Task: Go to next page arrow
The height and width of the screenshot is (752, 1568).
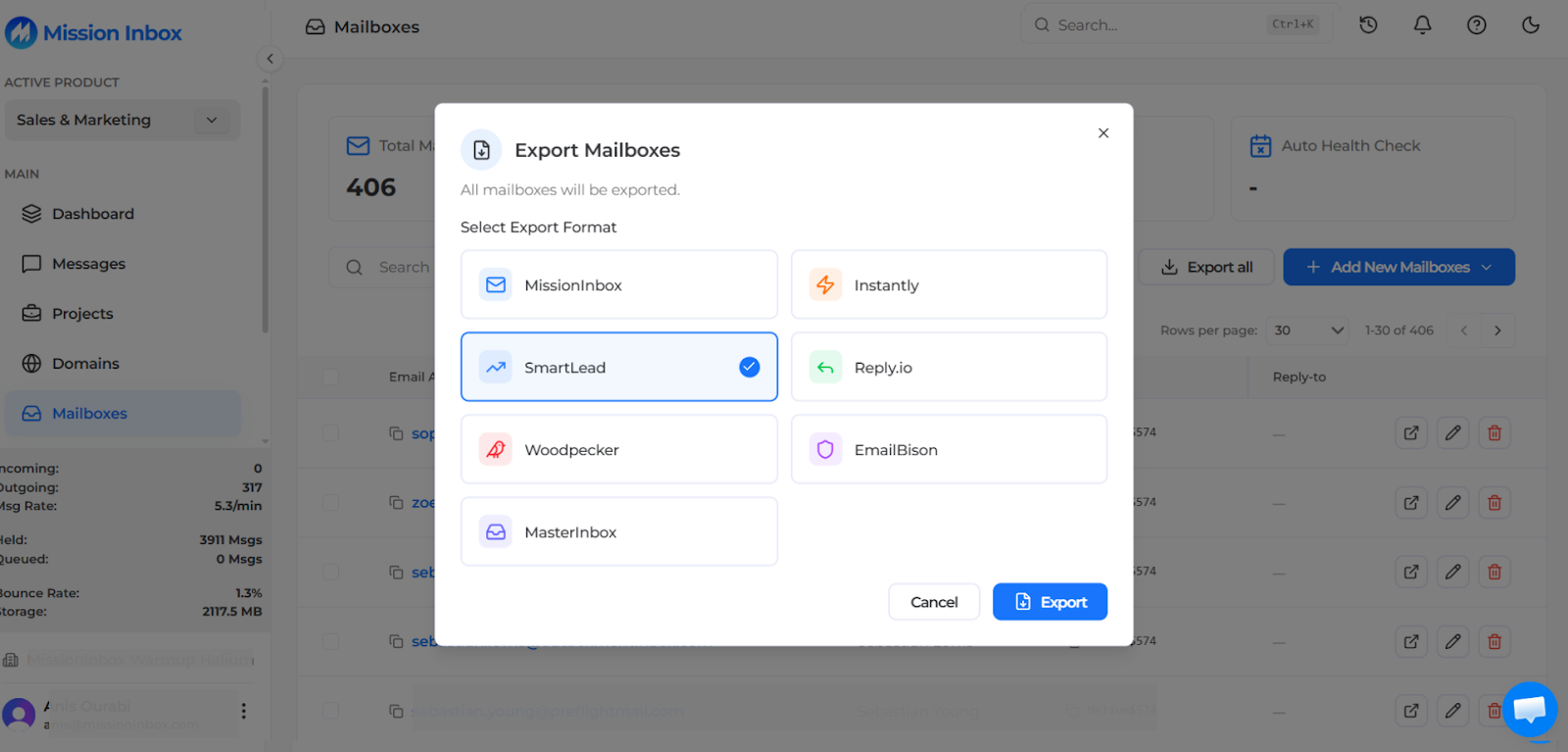Action: (1497, 330)
